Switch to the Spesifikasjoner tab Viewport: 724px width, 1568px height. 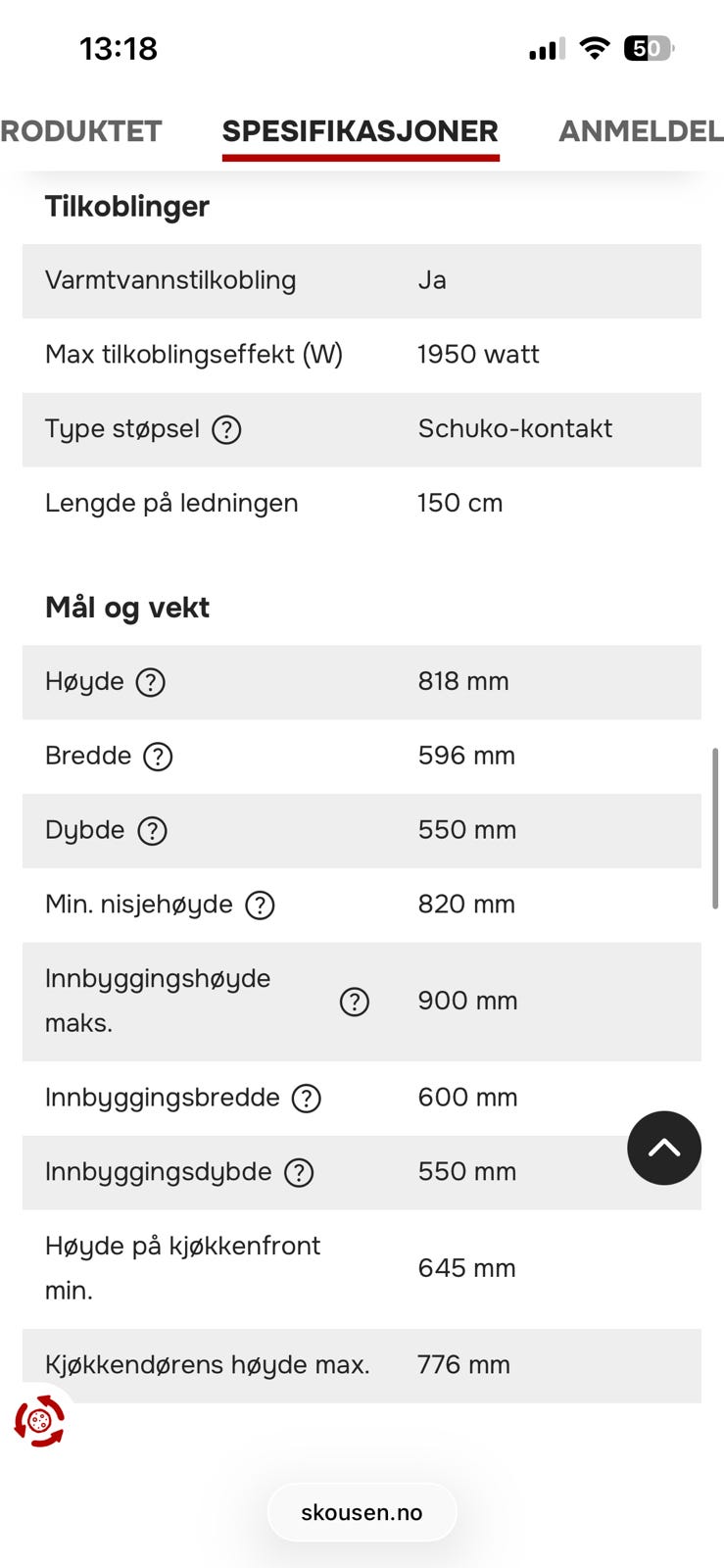tap(361, 131)
